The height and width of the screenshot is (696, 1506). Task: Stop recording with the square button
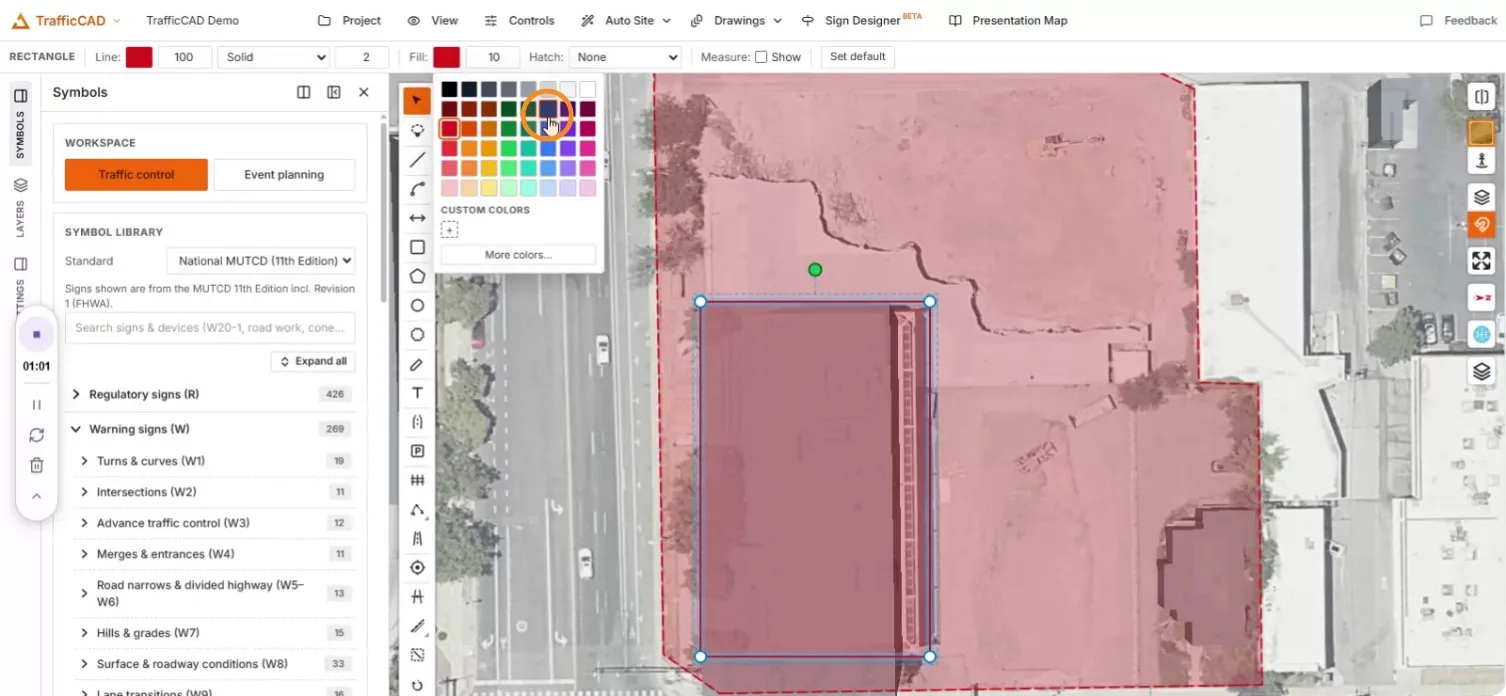pos(36,334)
